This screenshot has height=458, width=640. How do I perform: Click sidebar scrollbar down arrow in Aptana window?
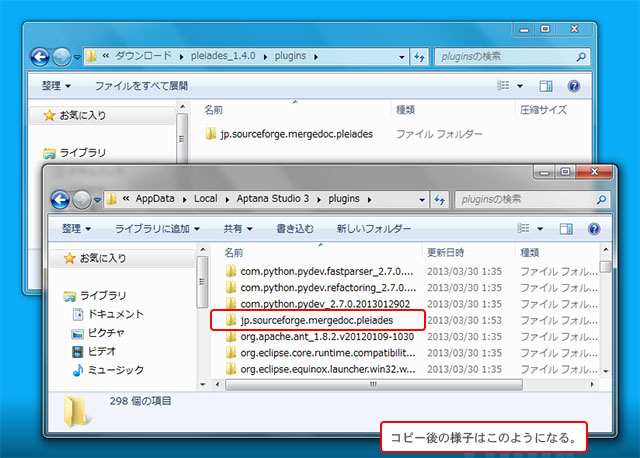(x=203, y=385)
